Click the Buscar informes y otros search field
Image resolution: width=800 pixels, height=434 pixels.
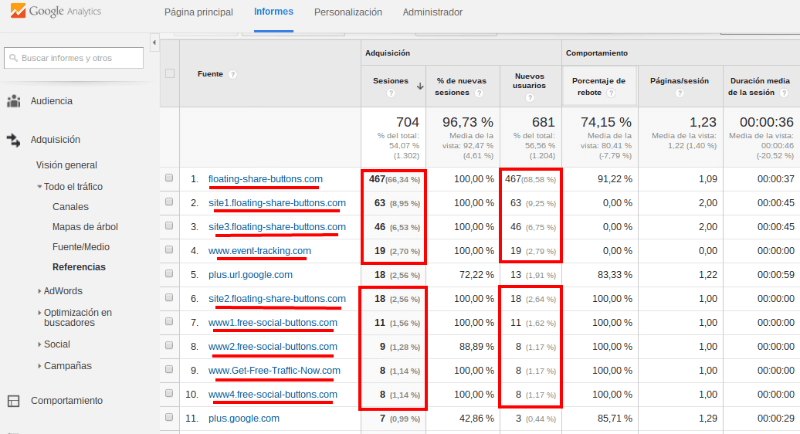pos(74,58)
